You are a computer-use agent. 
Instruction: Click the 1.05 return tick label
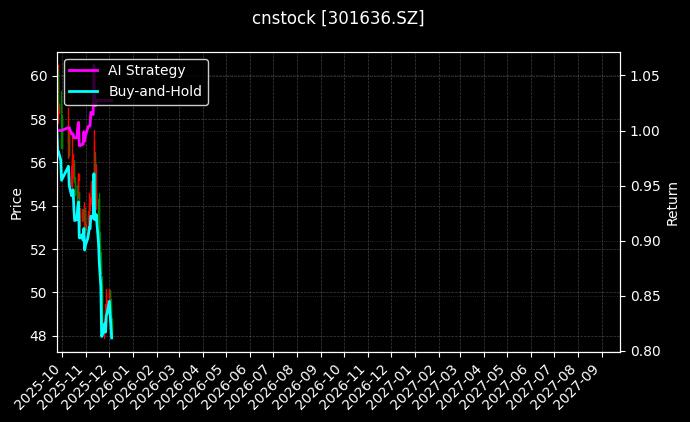point(644,76)
